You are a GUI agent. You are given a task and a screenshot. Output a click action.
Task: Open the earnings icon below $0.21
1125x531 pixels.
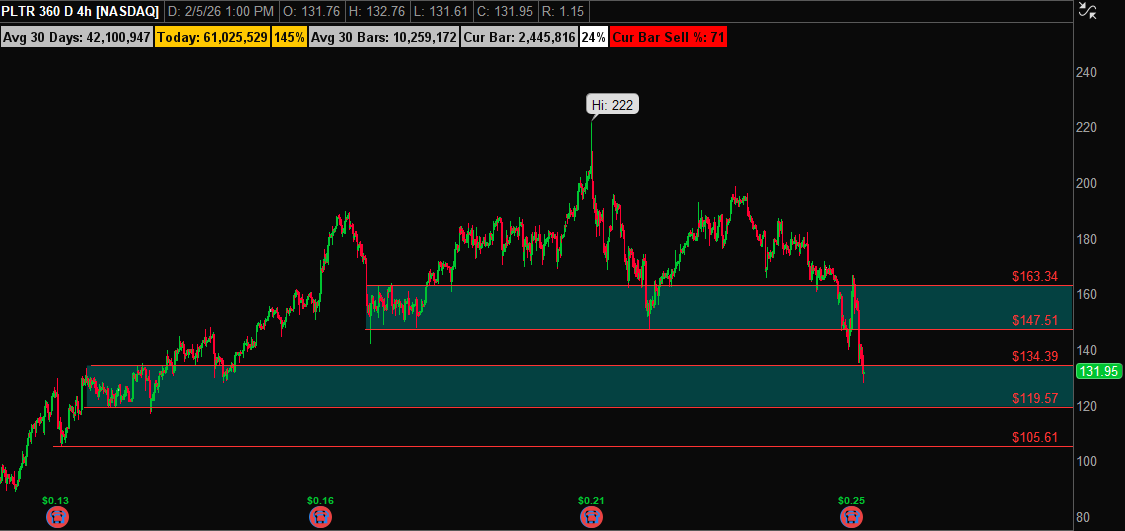[x=590, y=516]
